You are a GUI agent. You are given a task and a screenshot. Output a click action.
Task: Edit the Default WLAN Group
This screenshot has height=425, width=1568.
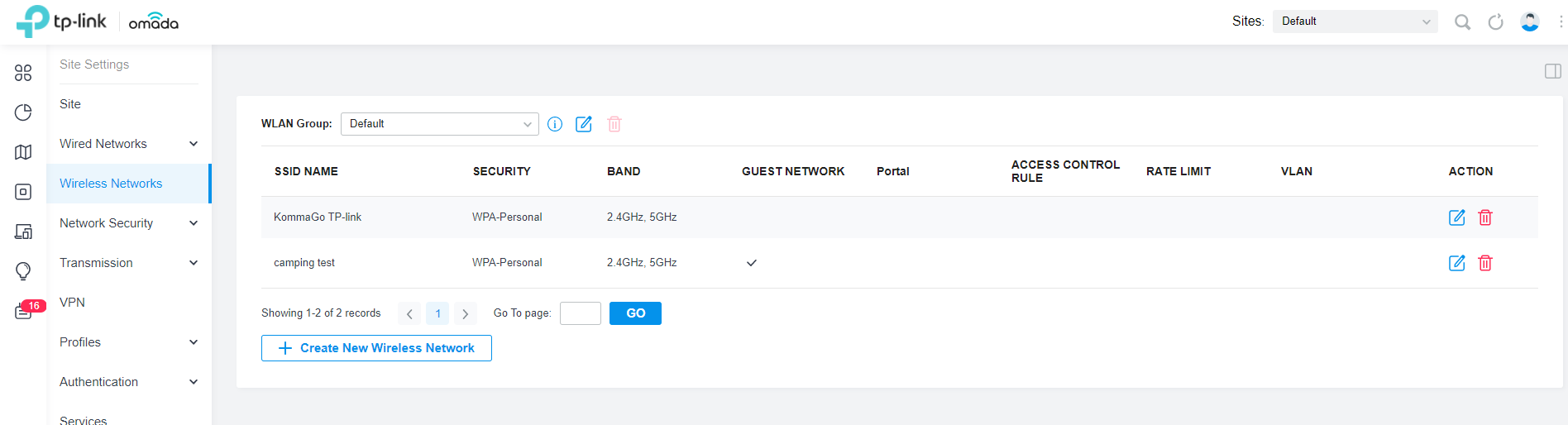[x=584, y=124]
